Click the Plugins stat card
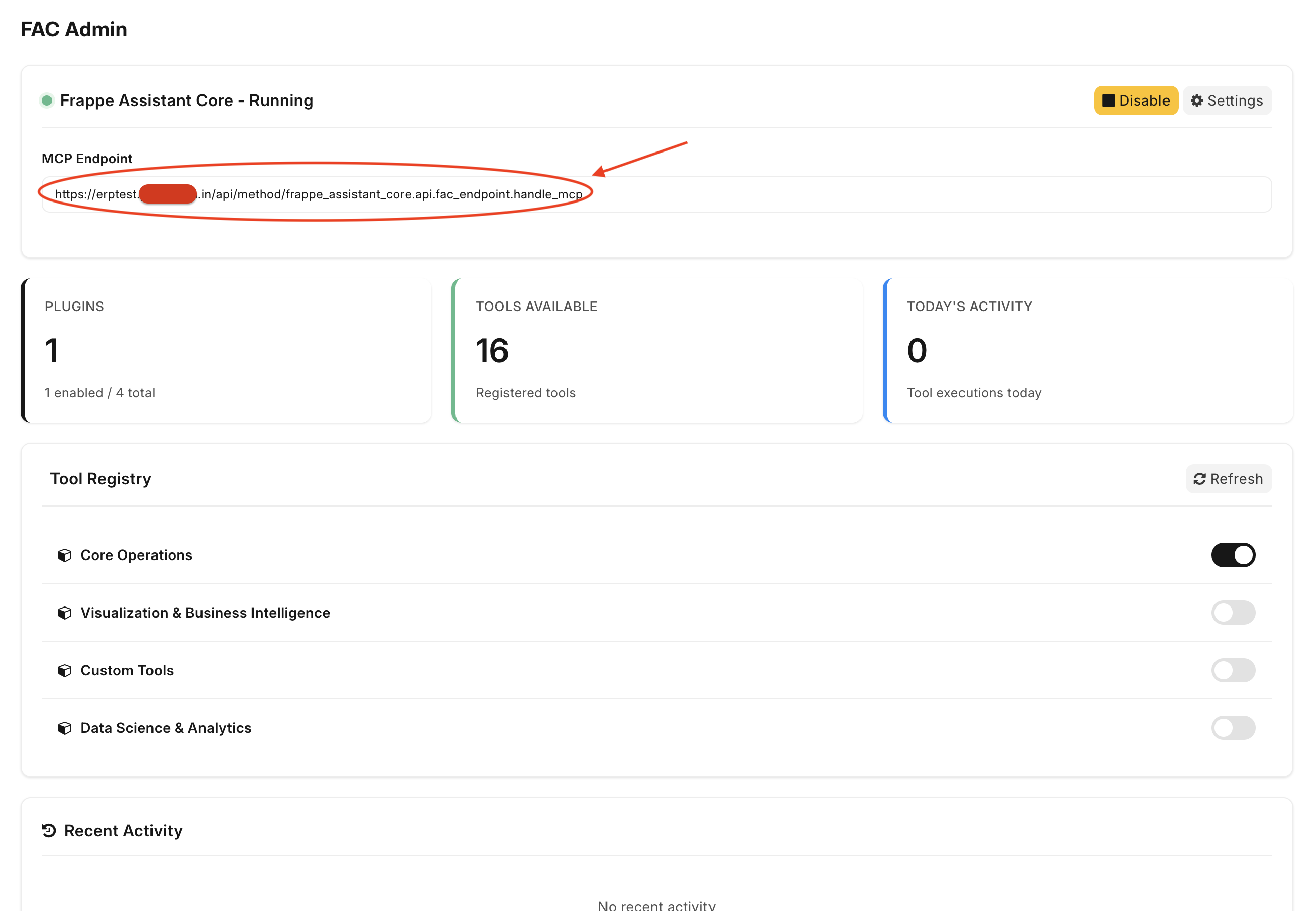This screenshot has height=911, width=1316. click(226, 350)
